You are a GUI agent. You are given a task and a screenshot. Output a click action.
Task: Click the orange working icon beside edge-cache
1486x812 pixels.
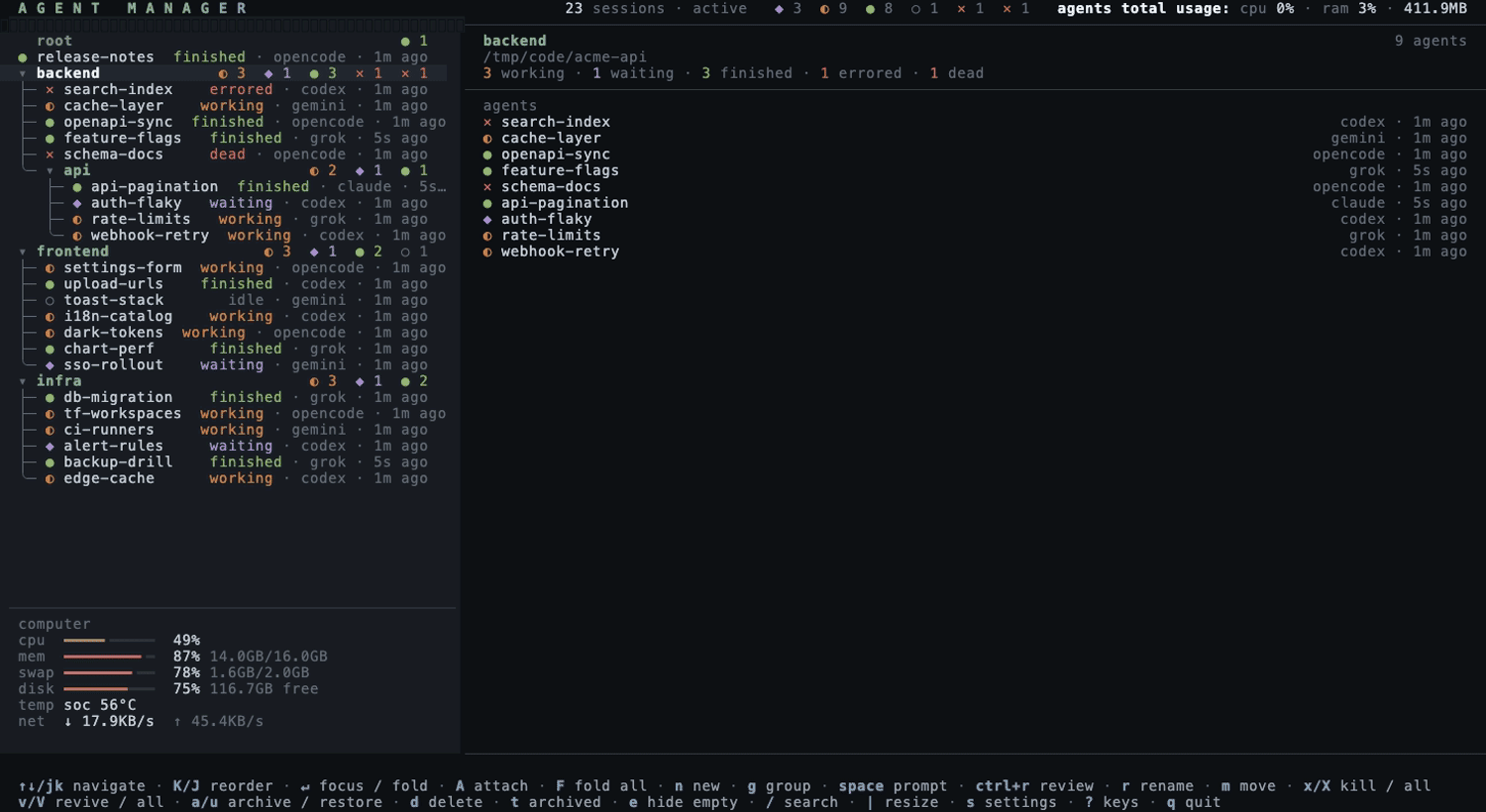pyautogui.click(x=50, y=478)
